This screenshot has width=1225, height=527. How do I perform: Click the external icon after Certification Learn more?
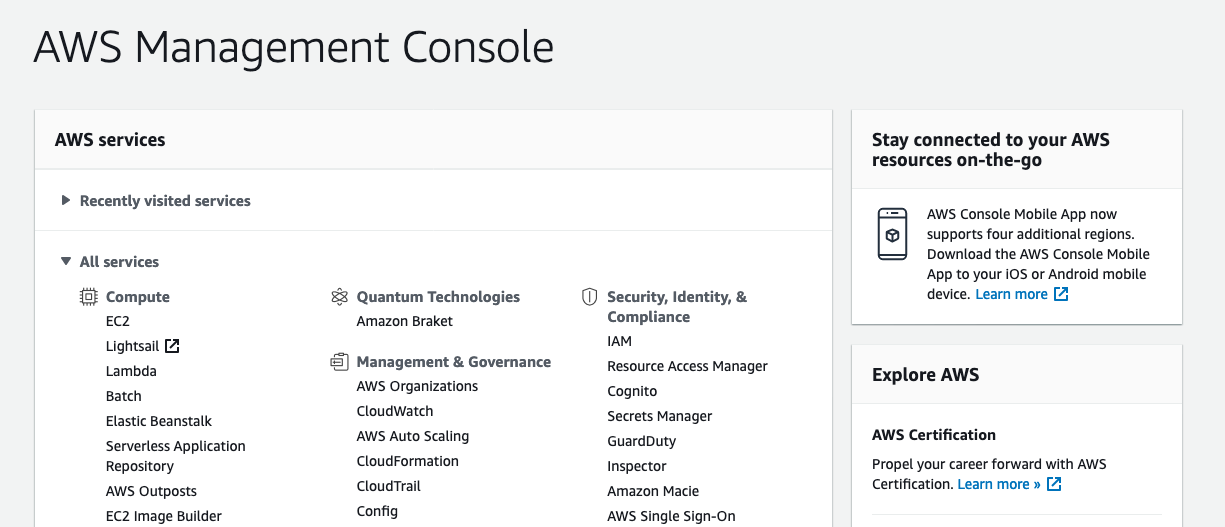1054,484
